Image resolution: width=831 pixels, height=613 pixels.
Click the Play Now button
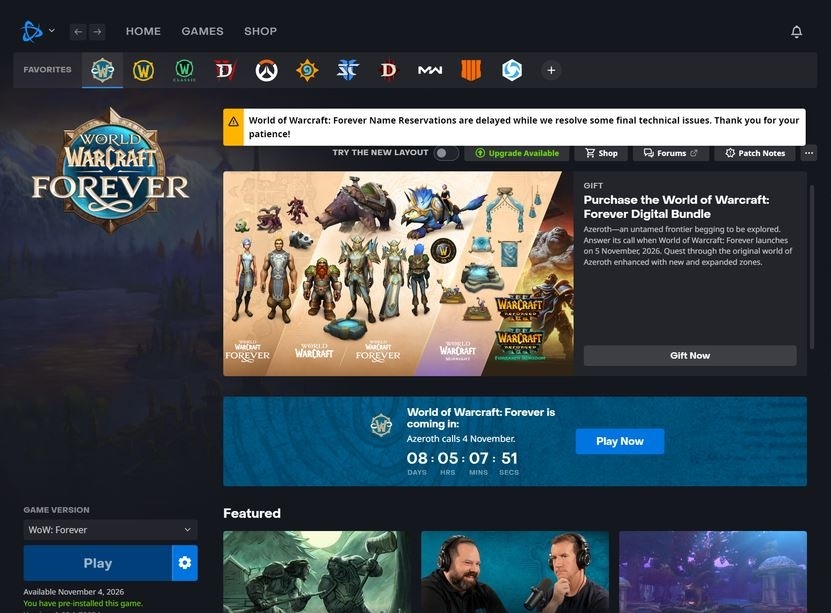pyautogui.click(x=620, y=441)
